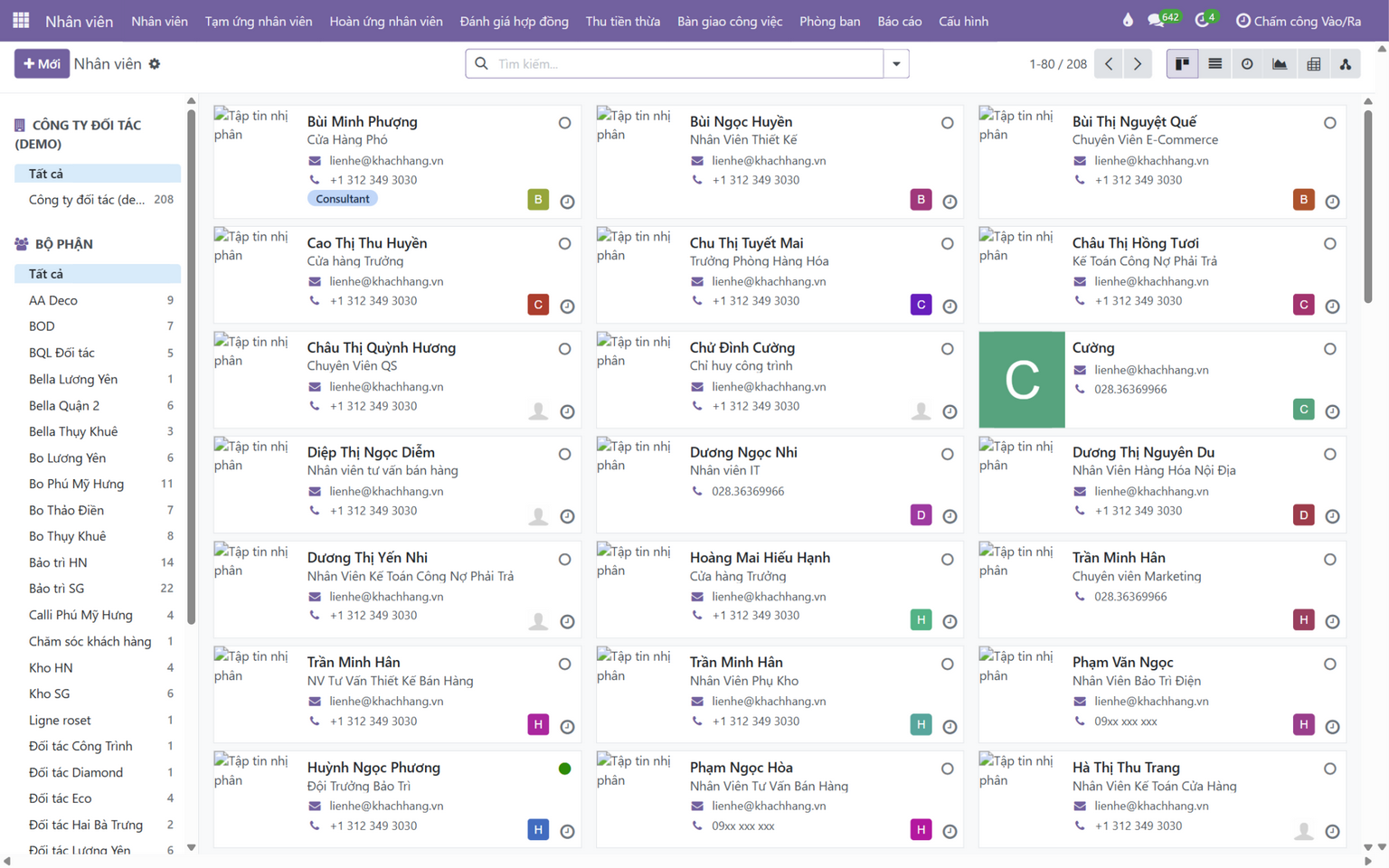
Task: Click presence circle on Dương Ngọc Nhi card
Action: (x=947, y=454)
